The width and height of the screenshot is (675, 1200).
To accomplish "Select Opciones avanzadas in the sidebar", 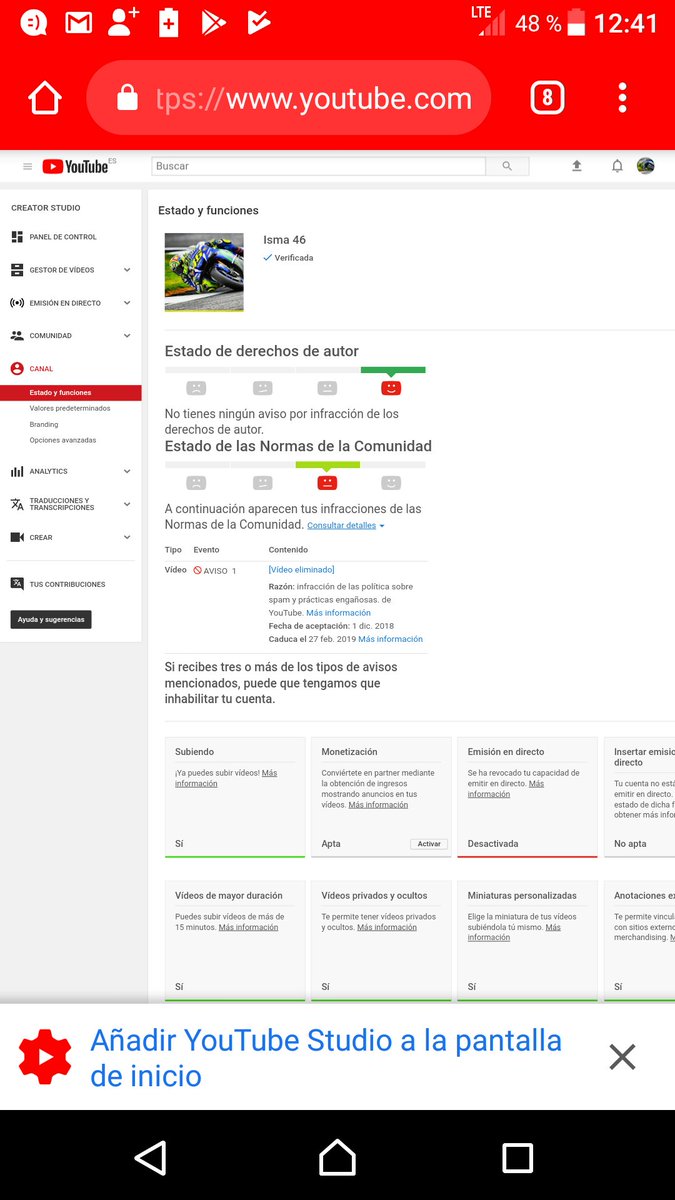I will click(63, 441).
